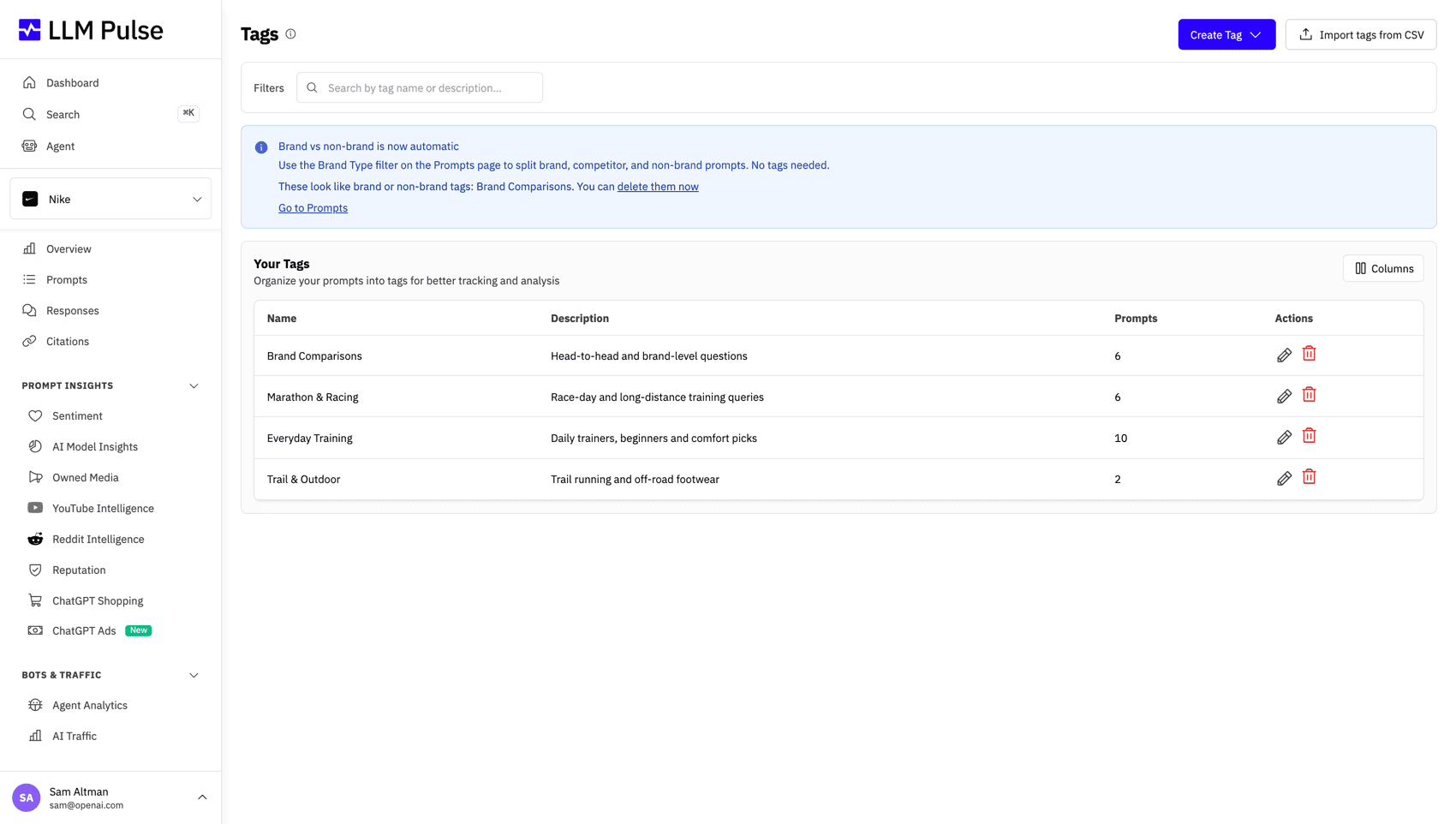Click Import tags from CSV
1456x824 pixels.
1361,34
